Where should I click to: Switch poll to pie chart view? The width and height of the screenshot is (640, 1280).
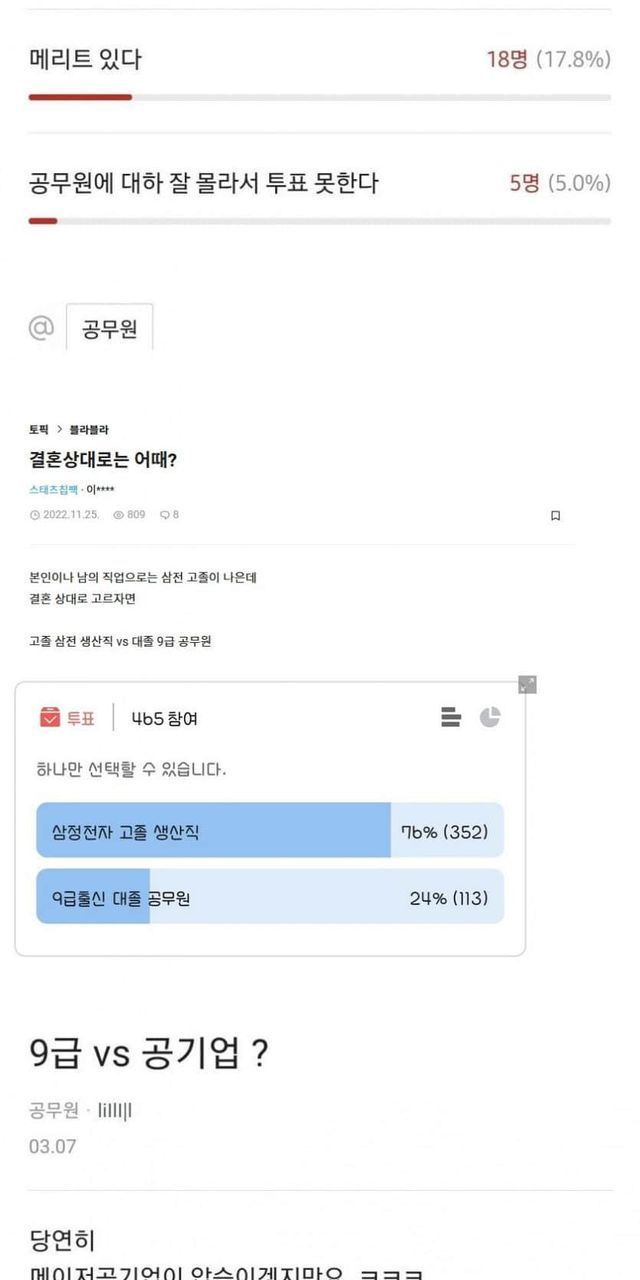point(489,717)
